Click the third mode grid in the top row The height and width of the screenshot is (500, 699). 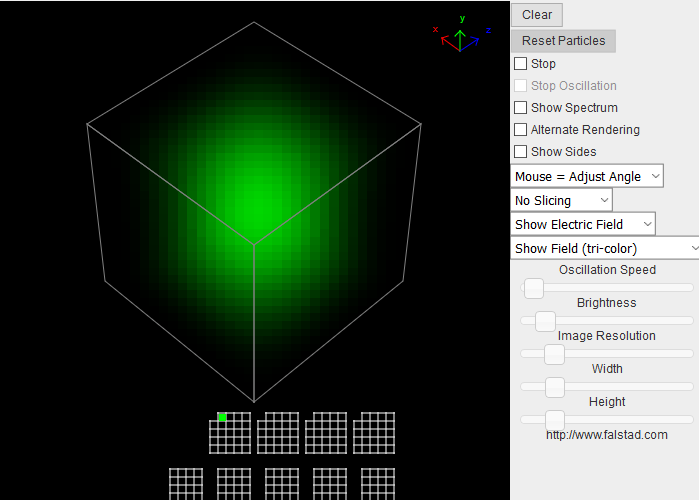[x=326, y=433]
